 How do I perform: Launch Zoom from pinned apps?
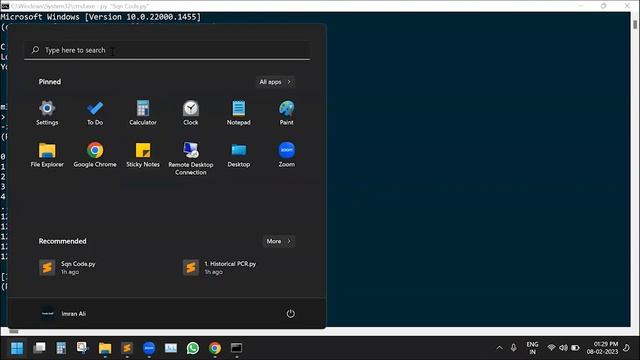point(286,155)
